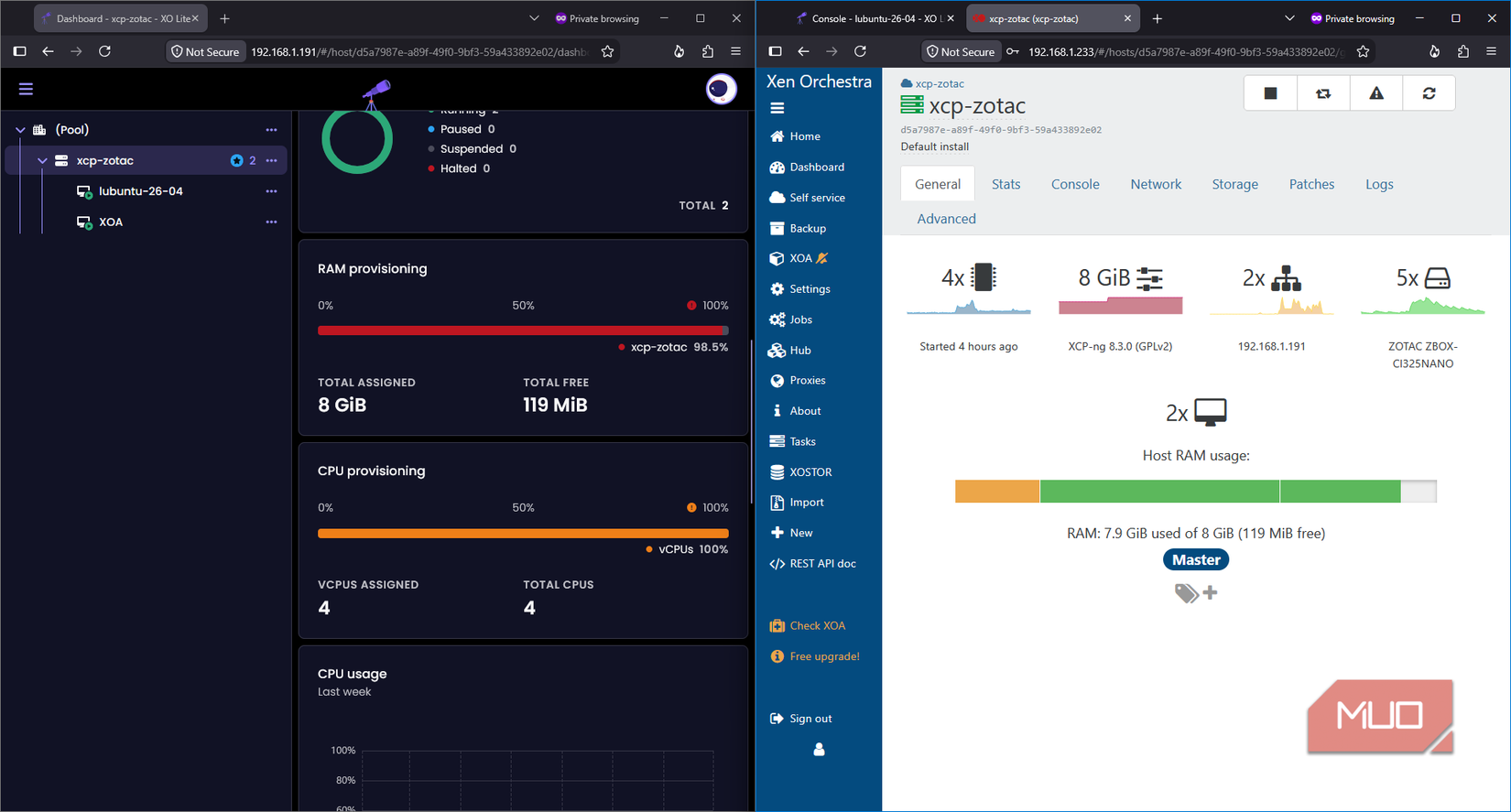Click the user profile icon in sidebar
The image size is (1511, 812).
point(819,750)
